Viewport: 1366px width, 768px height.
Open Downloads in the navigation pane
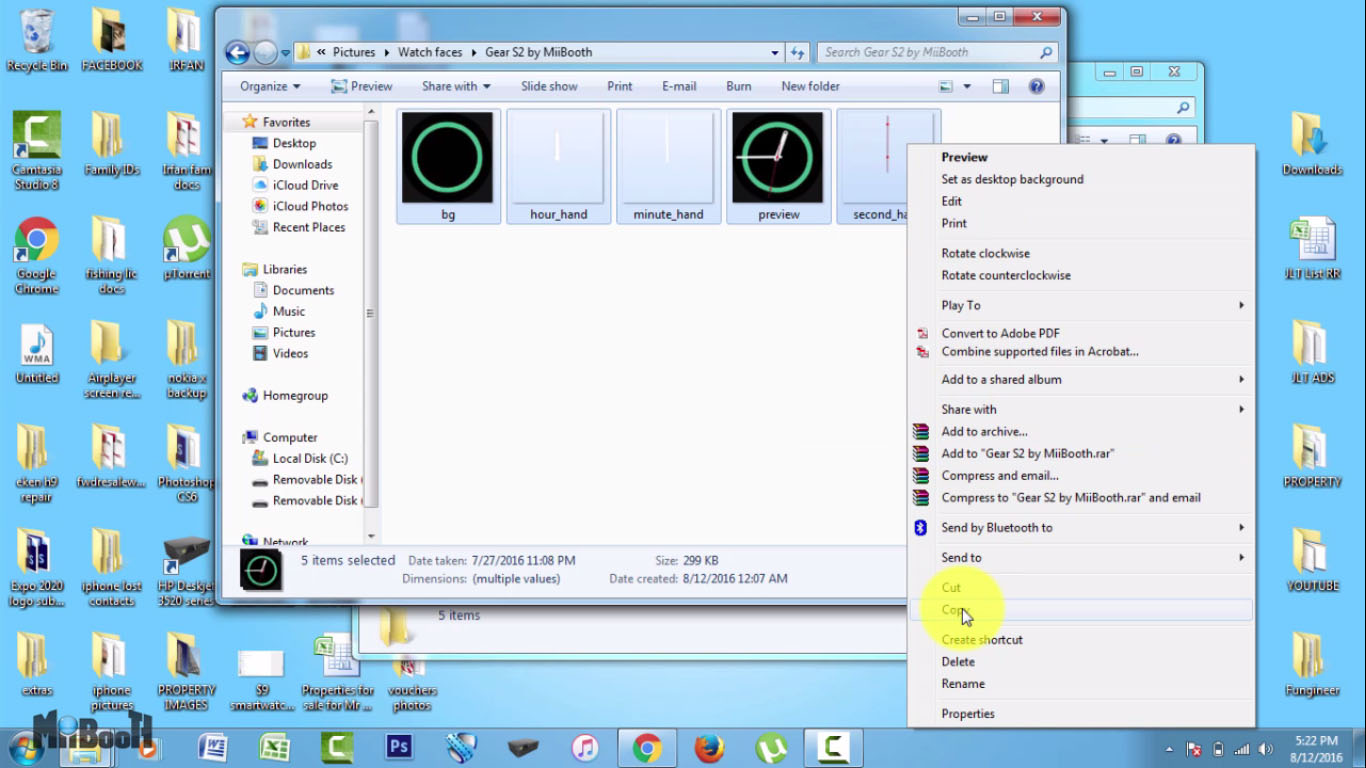302,164
